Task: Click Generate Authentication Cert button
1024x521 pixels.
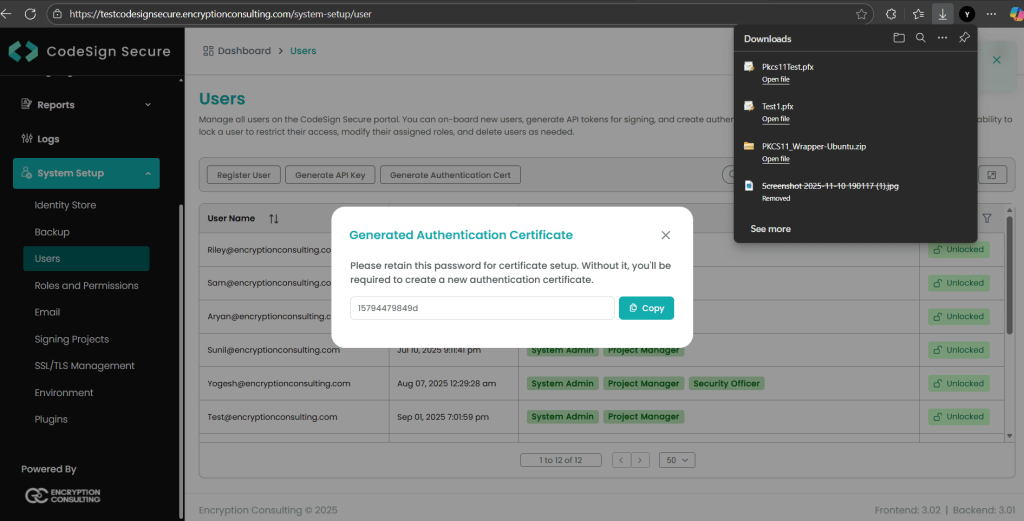Action: pos(451,175)
